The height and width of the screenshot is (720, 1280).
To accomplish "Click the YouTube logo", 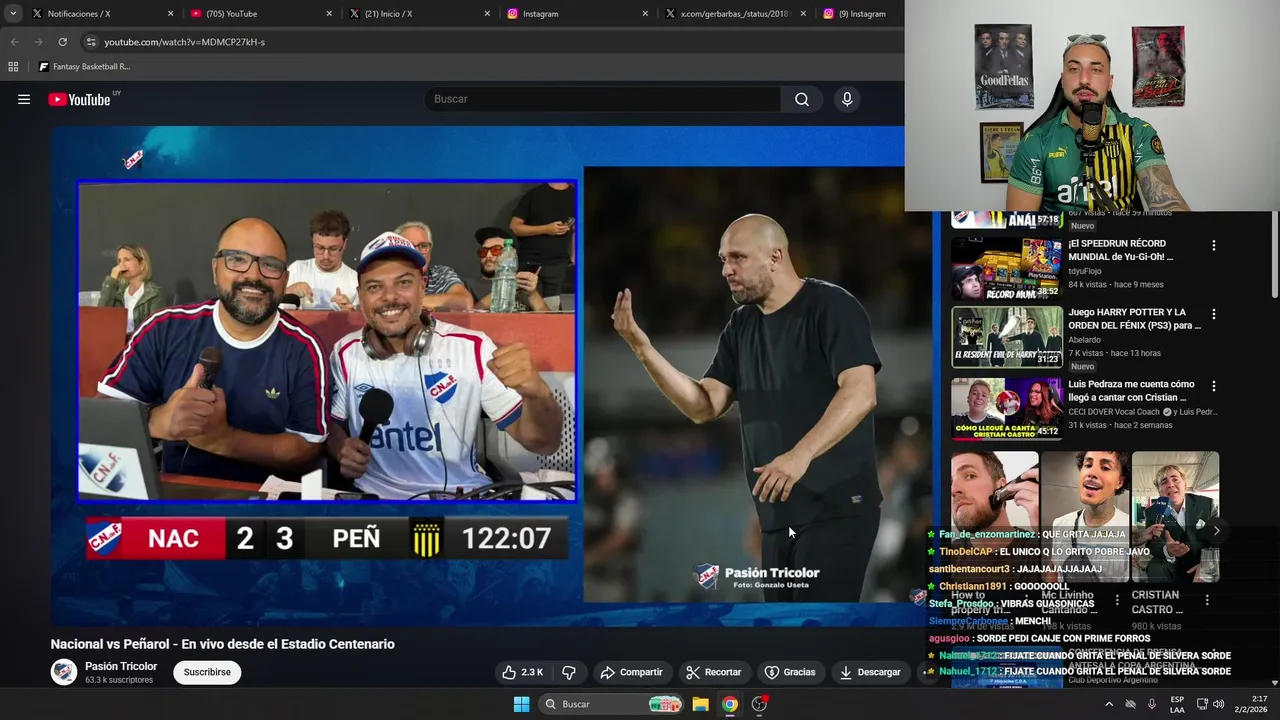I will [x=79, y=99].
